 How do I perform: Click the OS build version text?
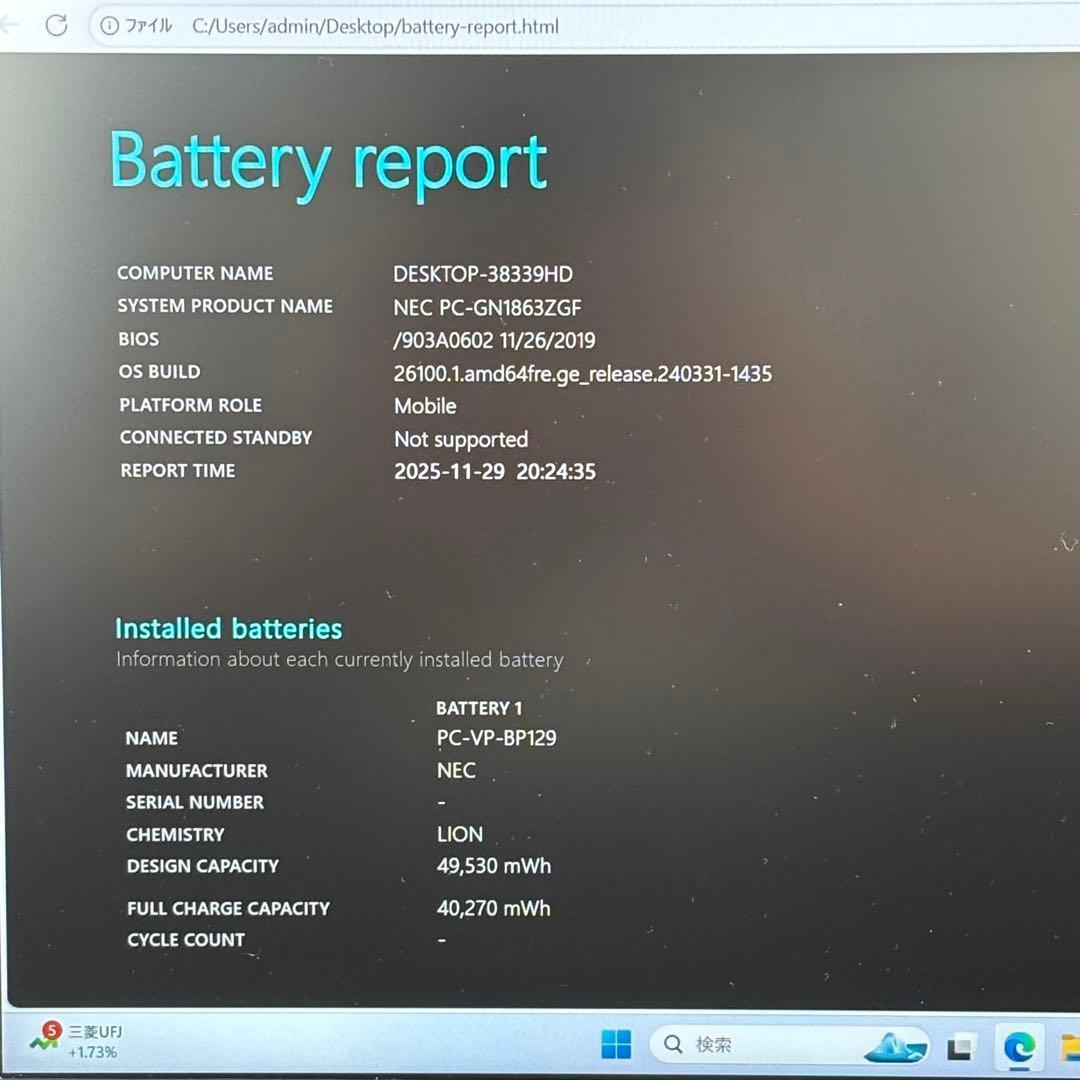point(582,374)
